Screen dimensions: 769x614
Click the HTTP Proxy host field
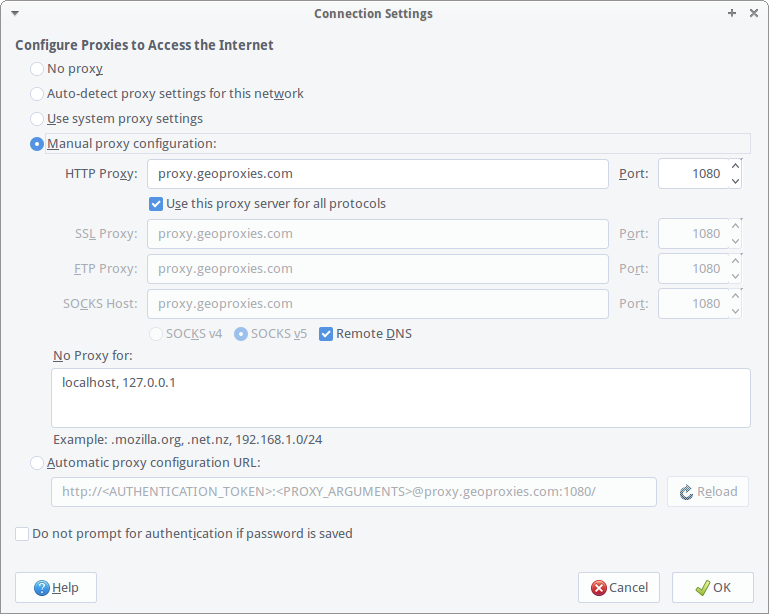(x=378, y=174)
